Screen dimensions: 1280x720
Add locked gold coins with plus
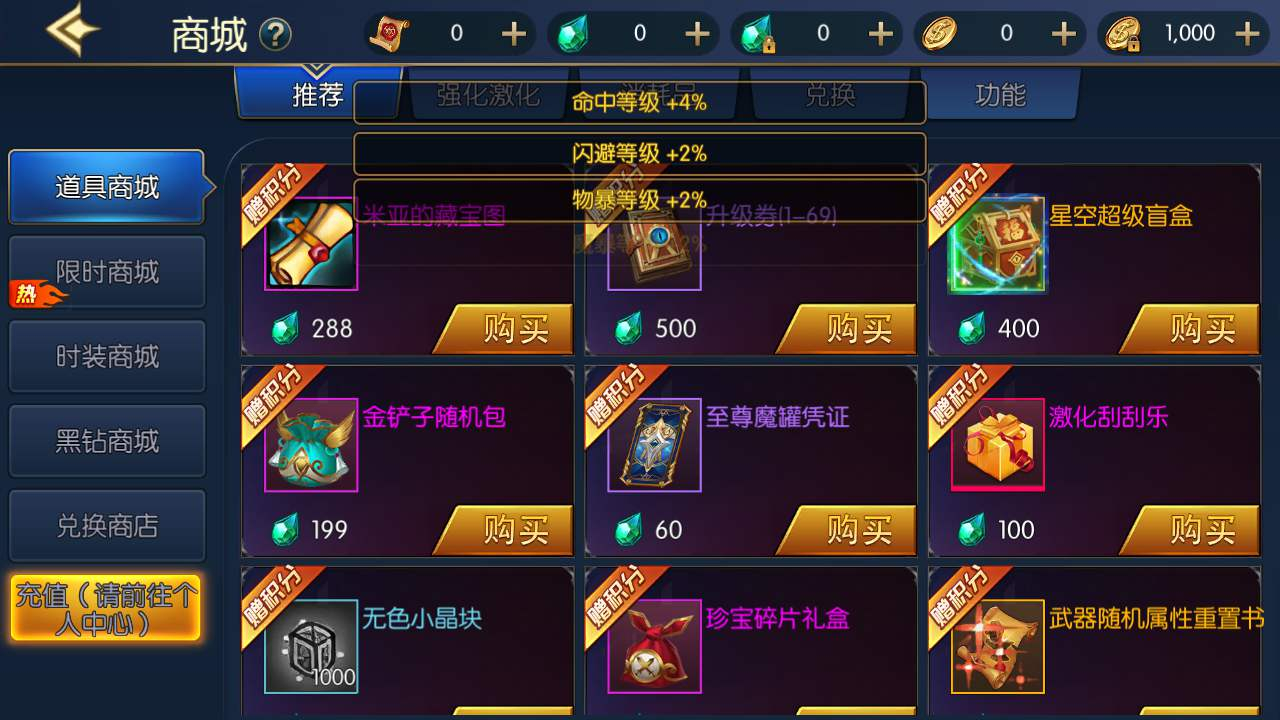point(1247,34)
